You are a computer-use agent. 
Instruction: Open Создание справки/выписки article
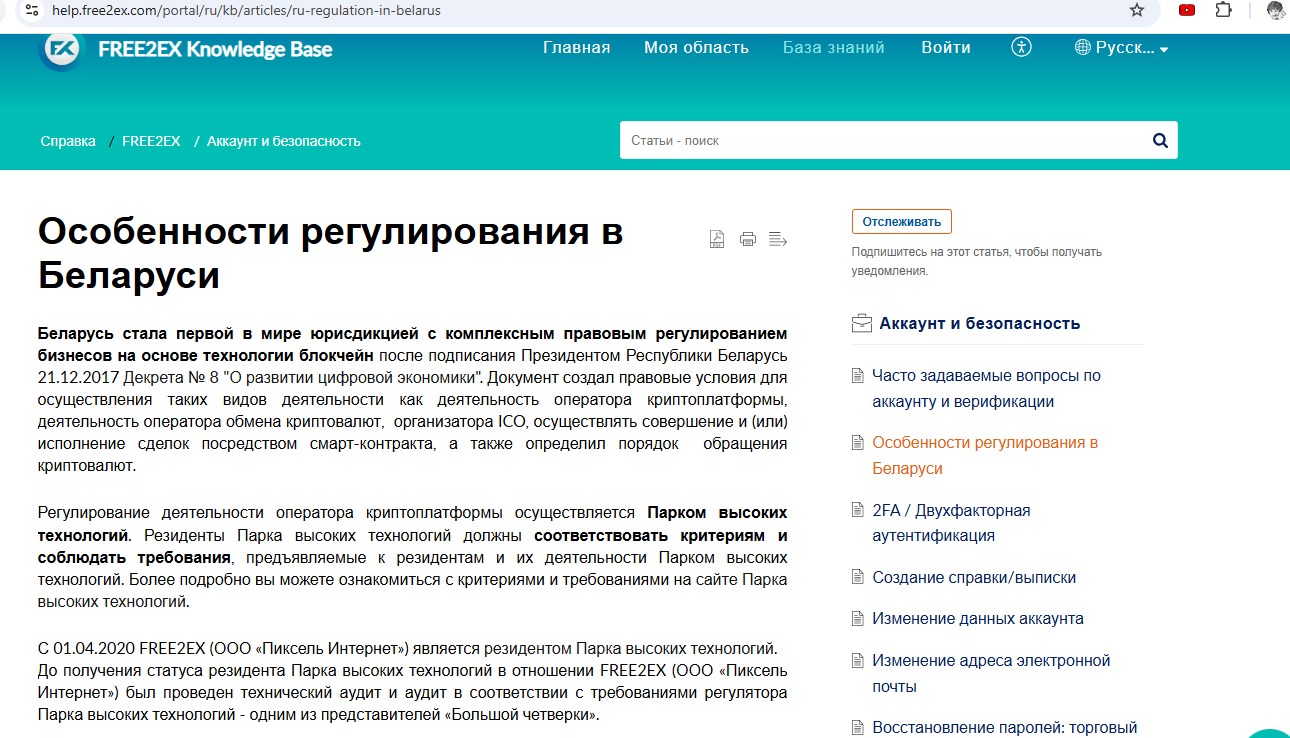click(x=974, y=578)
